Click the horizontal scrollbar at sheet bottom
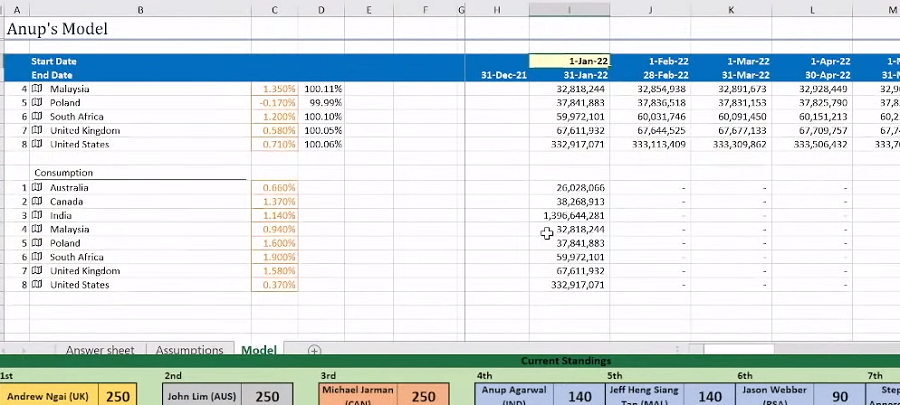Viewport: 900px width, 405px height. [x=738, y=350]
